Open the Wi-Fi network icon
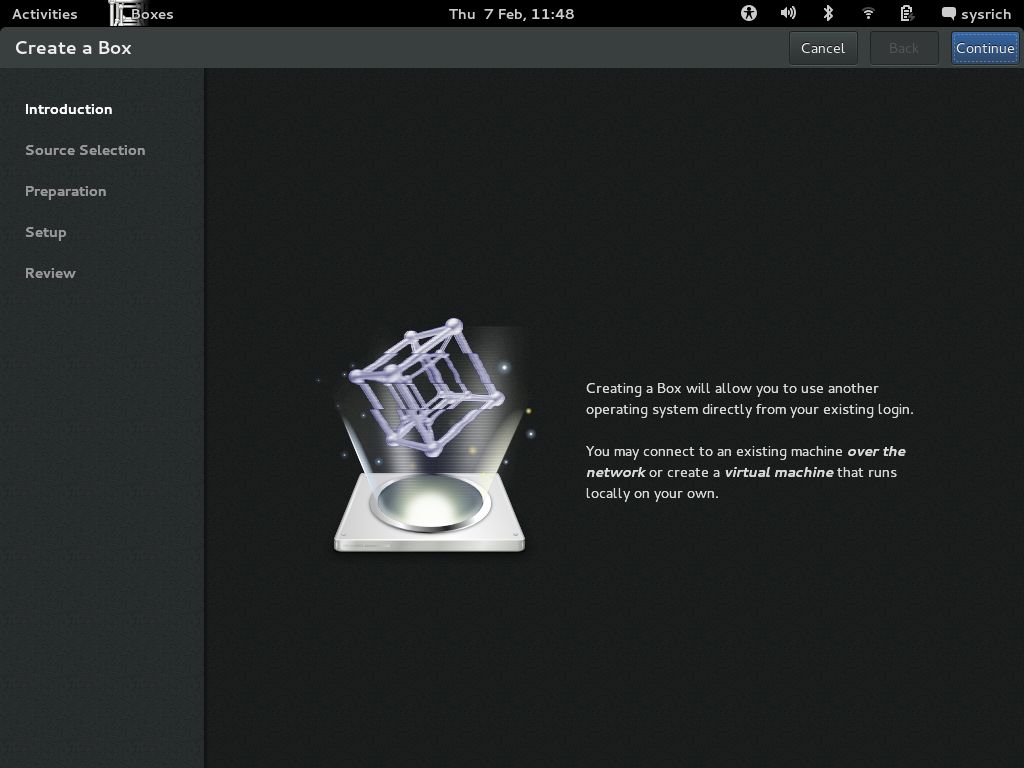Viewport: 1024px width, 768px height. pos(868,13)
